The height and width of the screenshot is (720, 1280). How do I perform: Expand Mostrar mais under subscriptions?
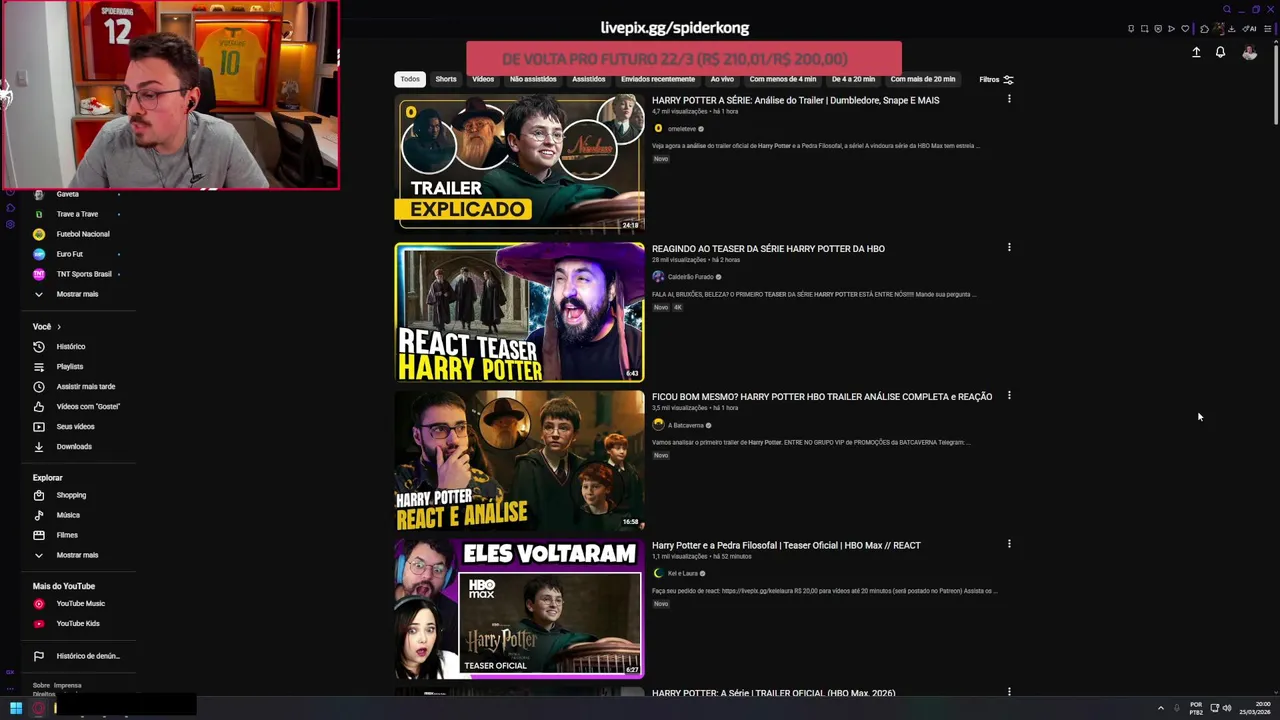76,294
